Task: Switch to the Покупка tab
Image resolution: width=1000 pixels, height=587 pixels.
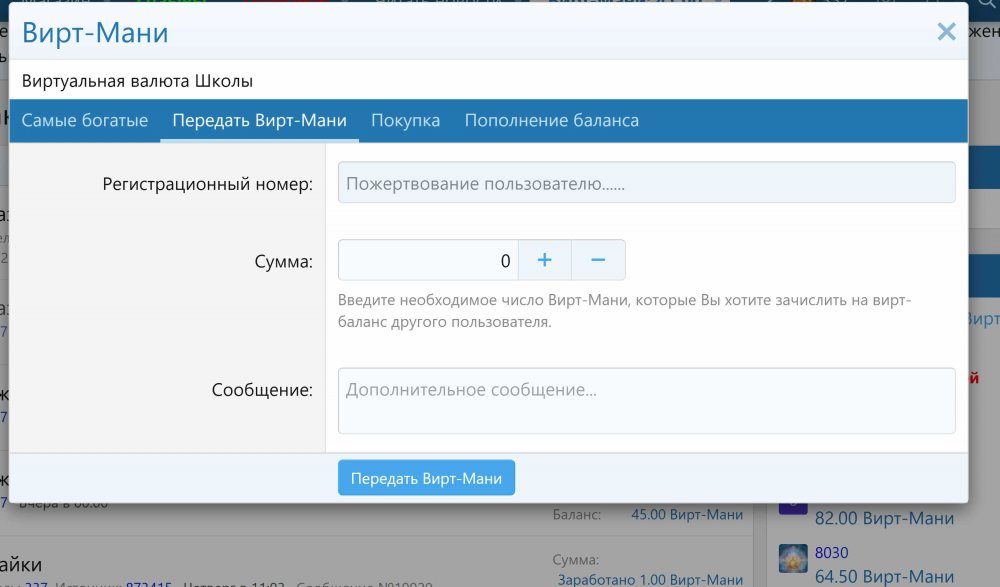Action: (405, 121)
